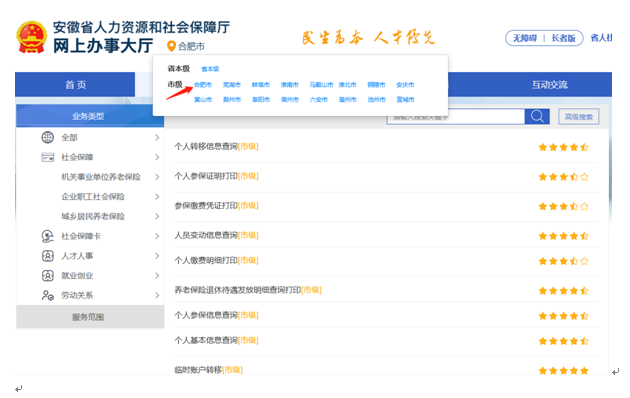Choose 合肥市 in city list
The width and height of the screenshot is (630, 398).
pos(203,85)
